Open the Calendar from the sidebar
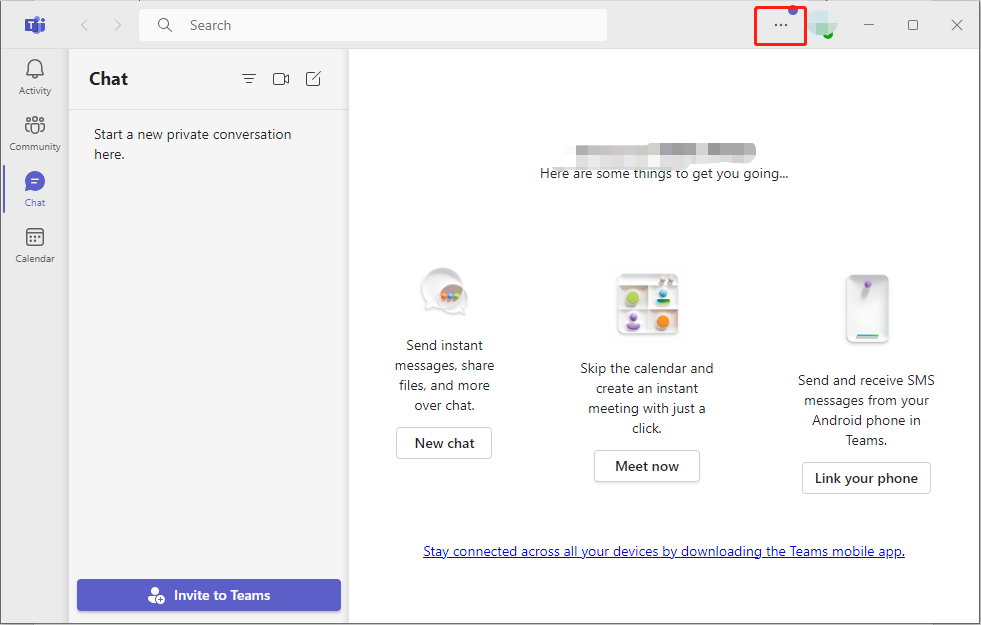Screen dimensions: 981x625 [x=34, y=243]
